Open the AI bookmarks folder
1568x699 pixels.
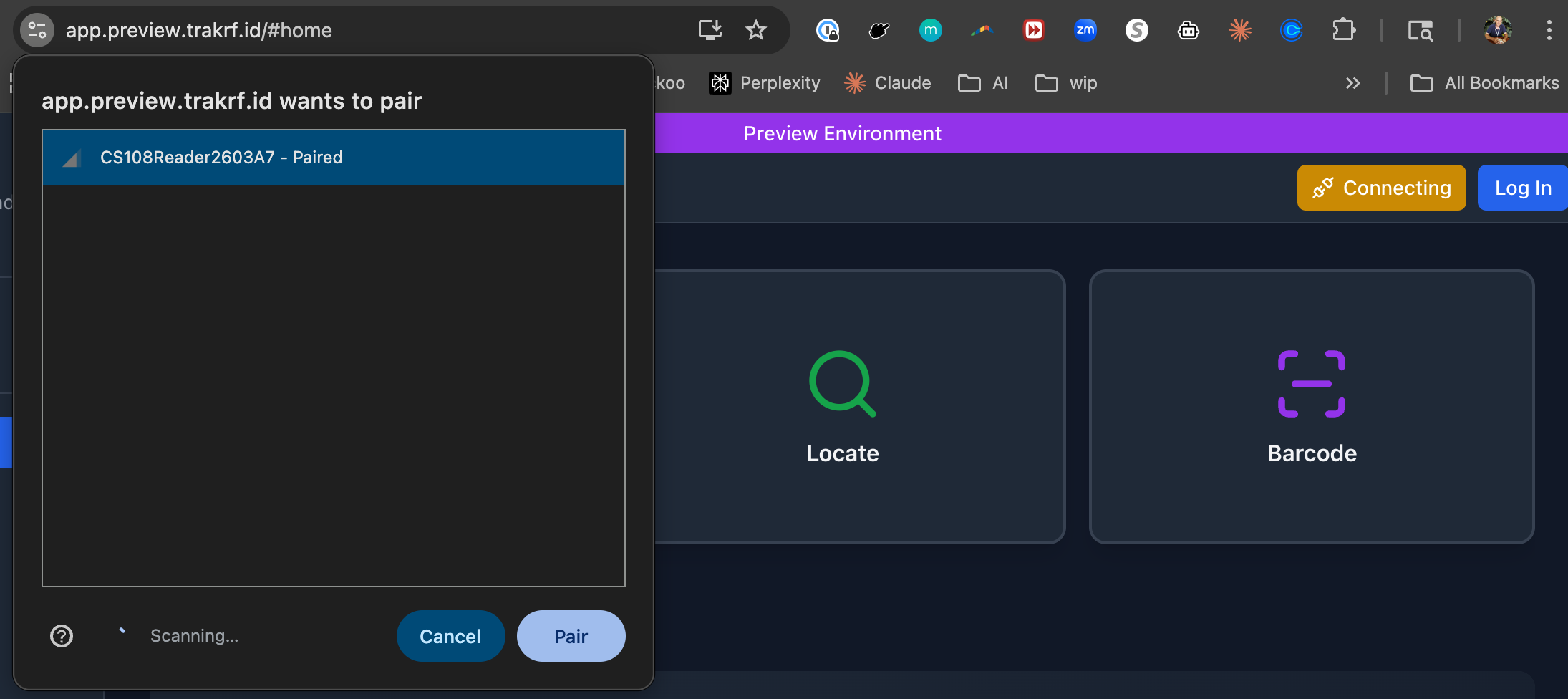pyautogui.click(x=984, y=83)
